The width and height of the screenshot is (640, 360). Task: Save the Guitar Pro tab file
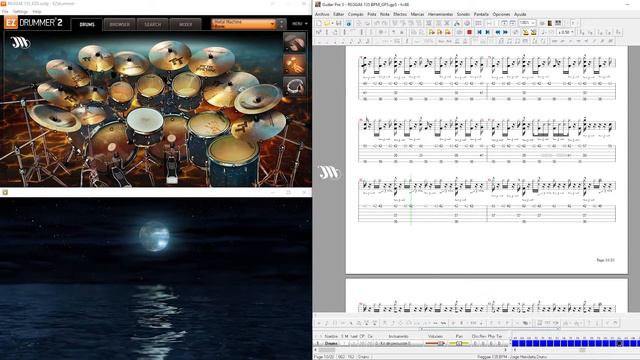click(x=338, y=23)
